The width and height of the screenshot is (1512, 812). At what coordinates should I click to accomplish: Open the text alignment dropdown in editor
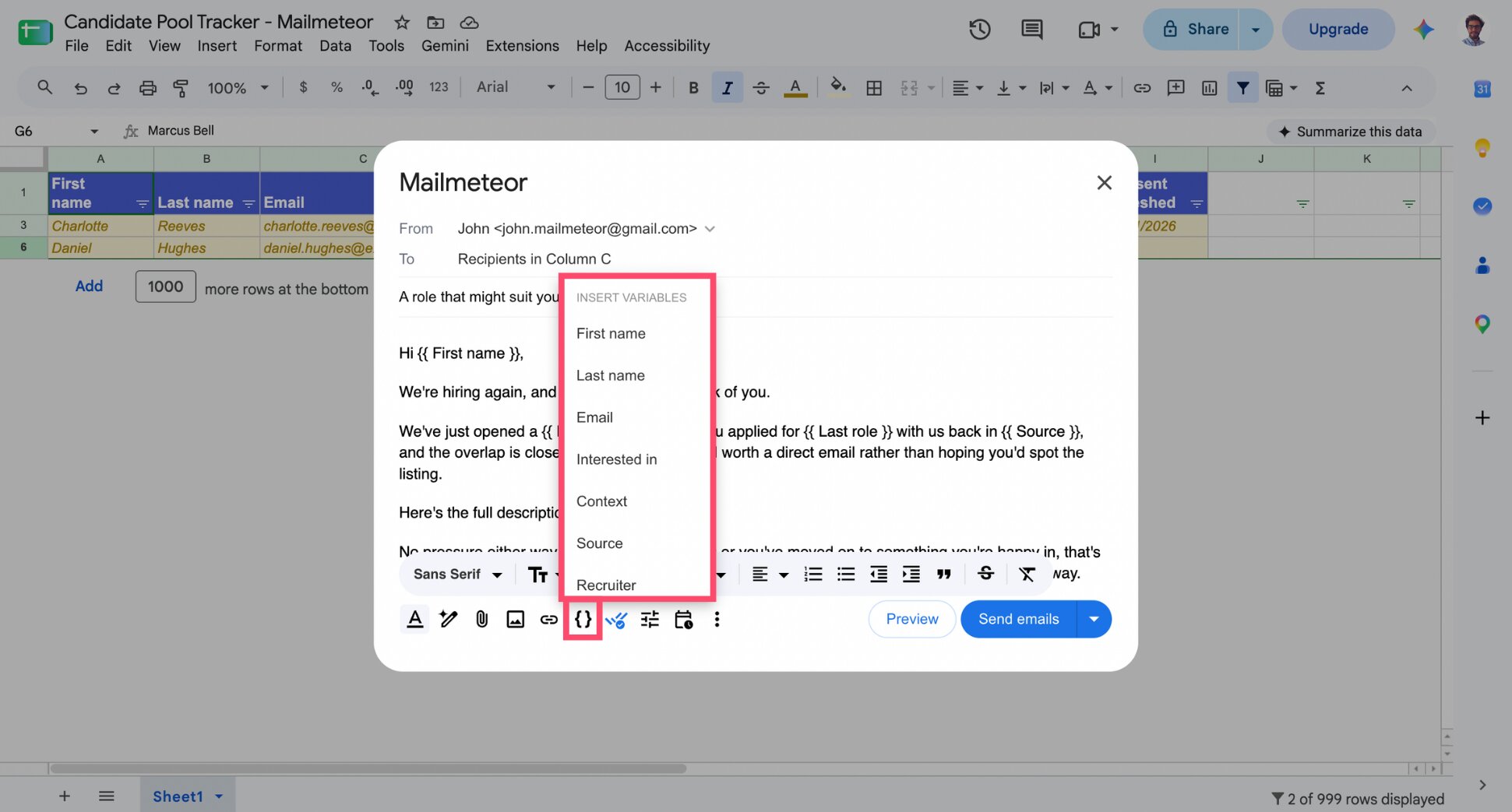point(770,574)
